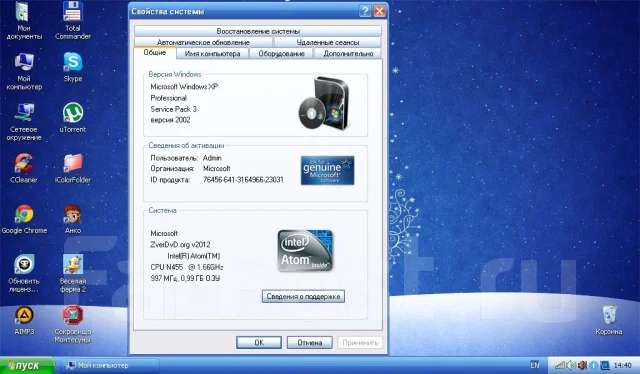
Task: Click the question mark help button in title bar
Action: point(364,11)
